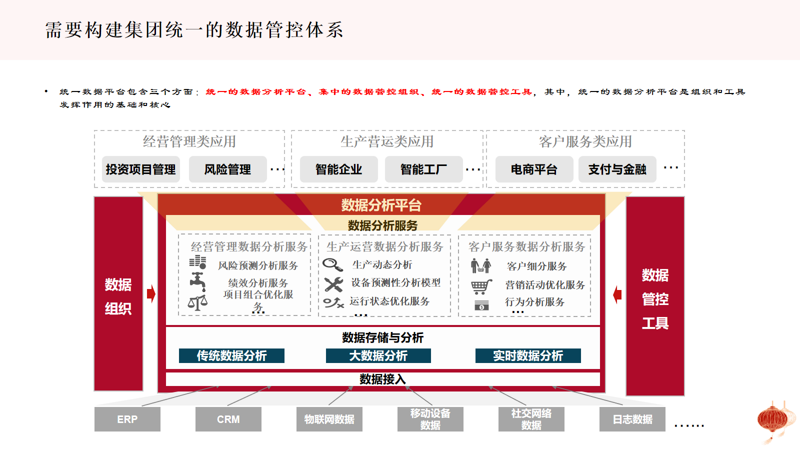Viewport: 800px width, 450px height.
Task: Click the 实时数据分析 block
Action: [528, 356]
